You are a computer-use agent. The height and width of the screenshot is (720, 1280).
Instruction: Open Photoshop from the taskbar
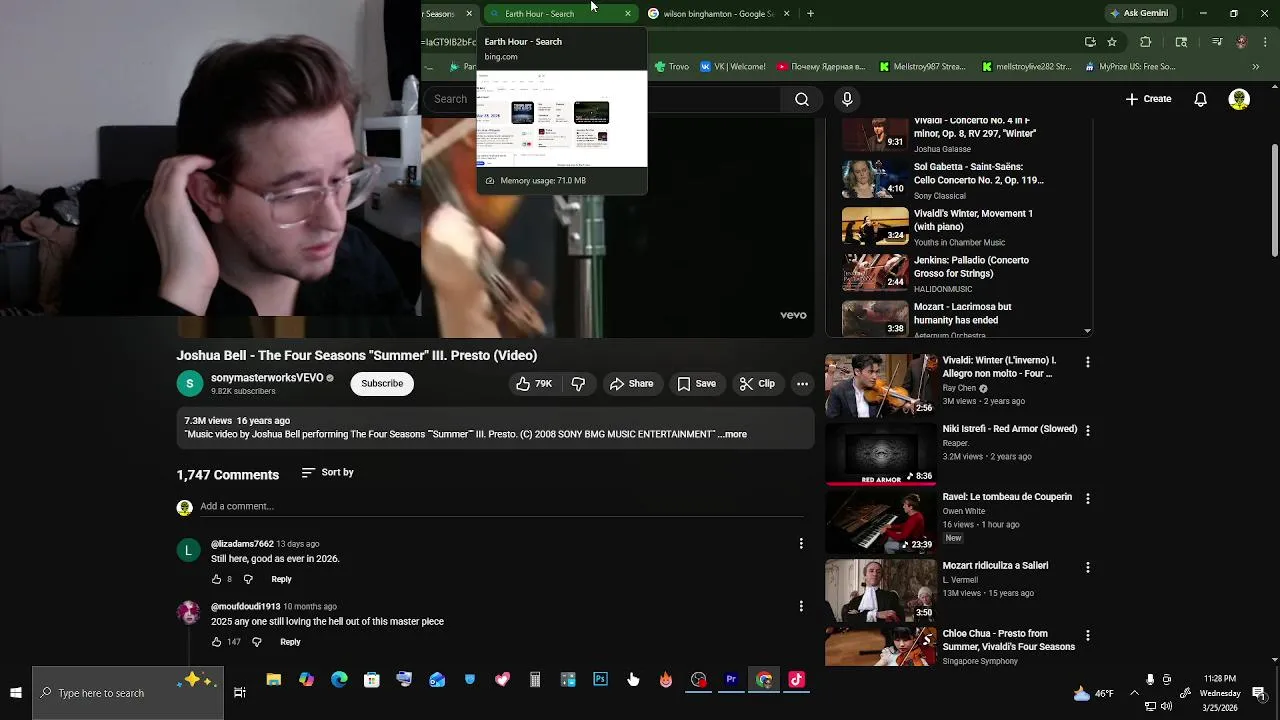coord(600,680)
